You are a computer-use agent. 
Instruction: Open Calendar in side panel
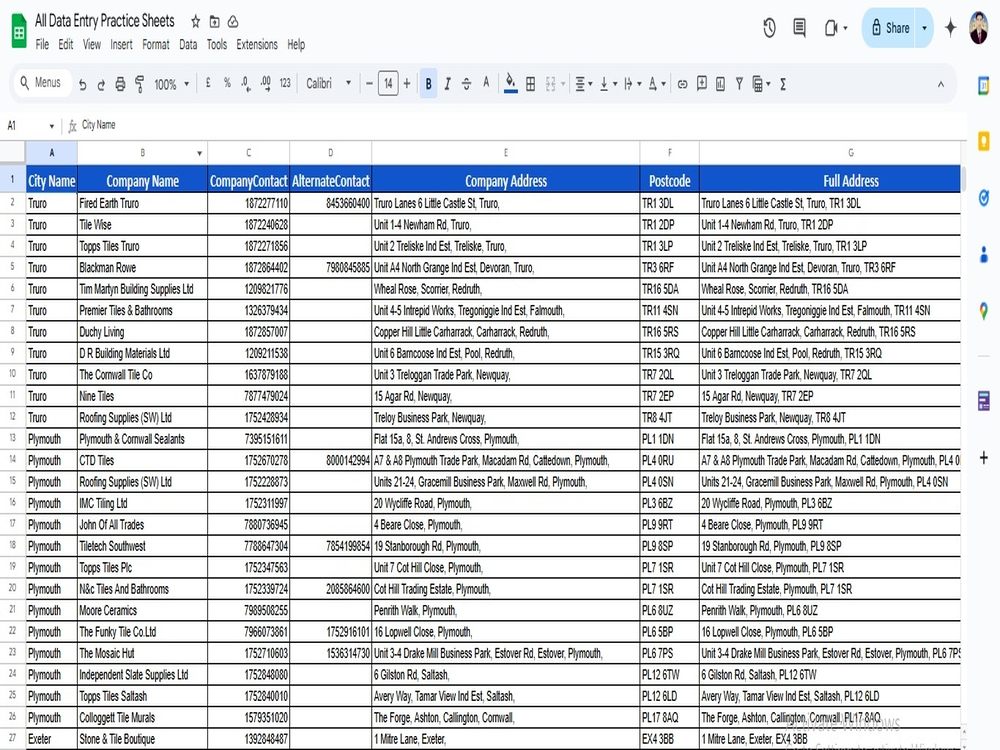click(x=983, y=85)
